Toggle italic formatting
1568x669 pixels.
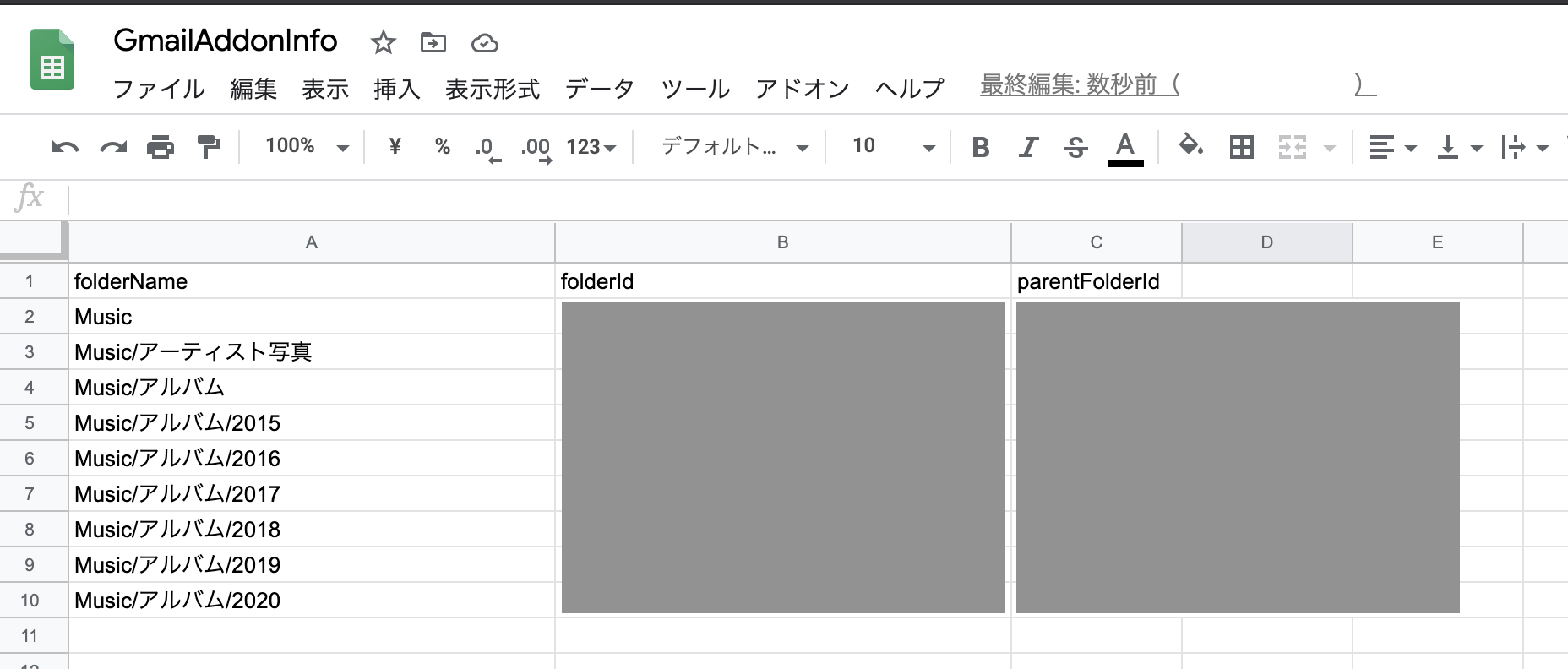point(1027,148)
